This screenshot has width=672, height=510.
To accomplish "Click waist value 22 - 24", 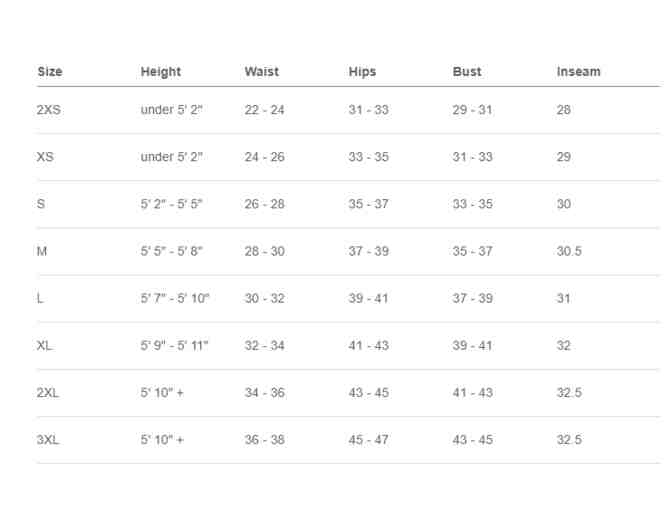I will [265, 110].
